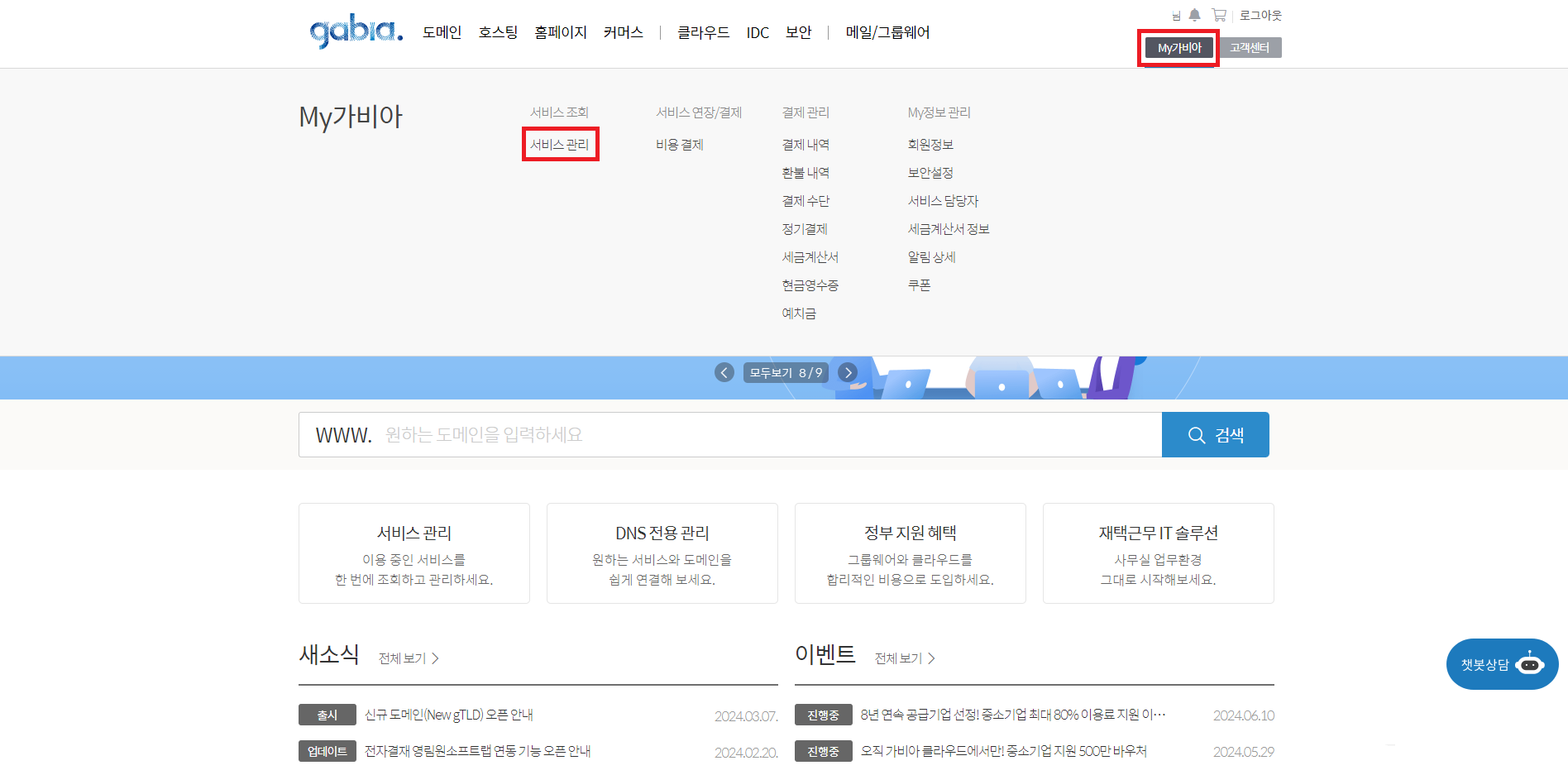Open event 8년 연속 공급기업 선정
The image size is (1568, 775).
1013,715
